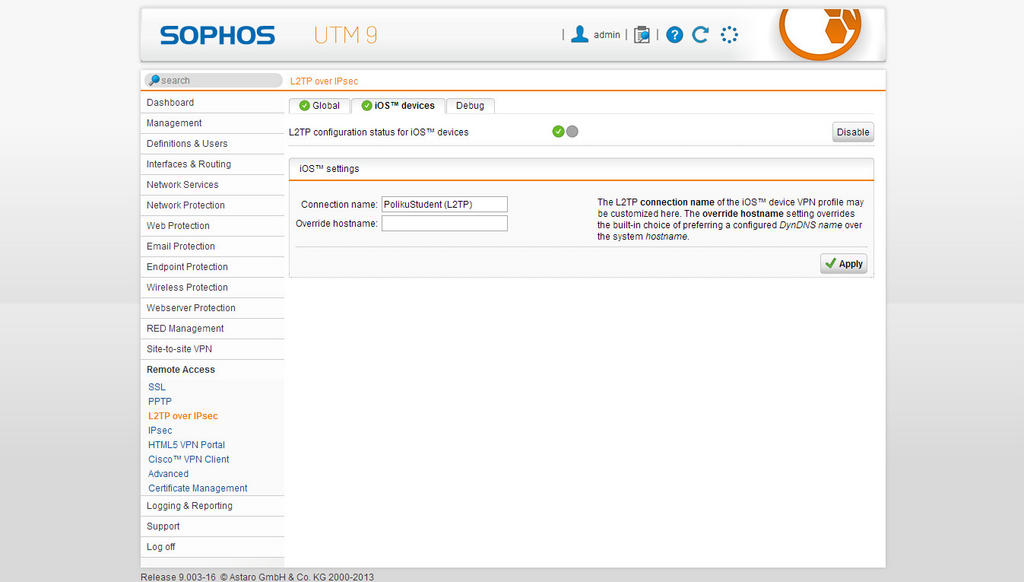Open the Dashboard menu
Screen dimensions: 1024x582
click(212, 103)
